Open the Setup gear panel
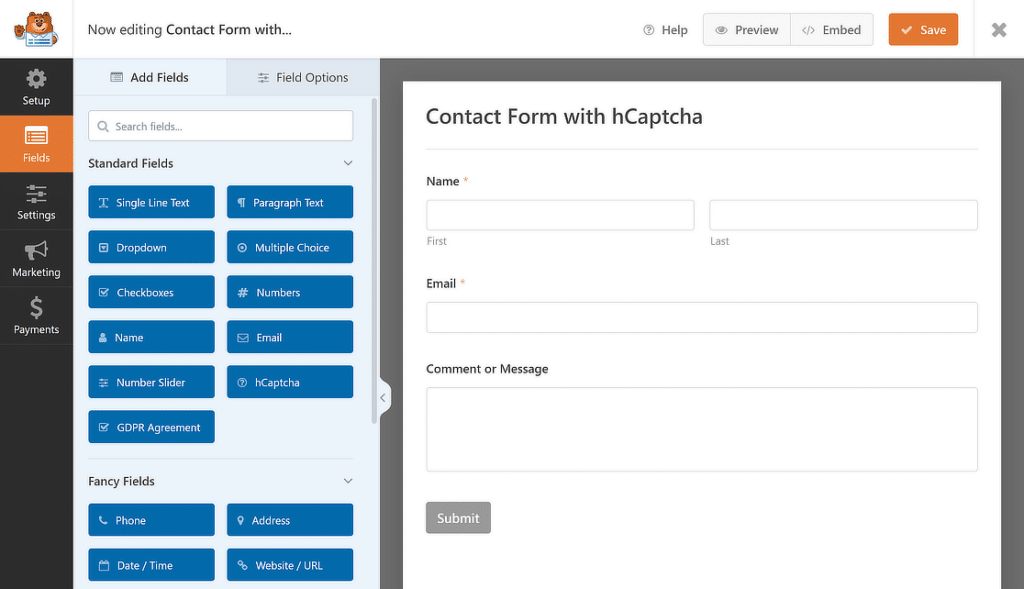The image size is (1024, 589). pyautogui.click(x=36, y=87)
